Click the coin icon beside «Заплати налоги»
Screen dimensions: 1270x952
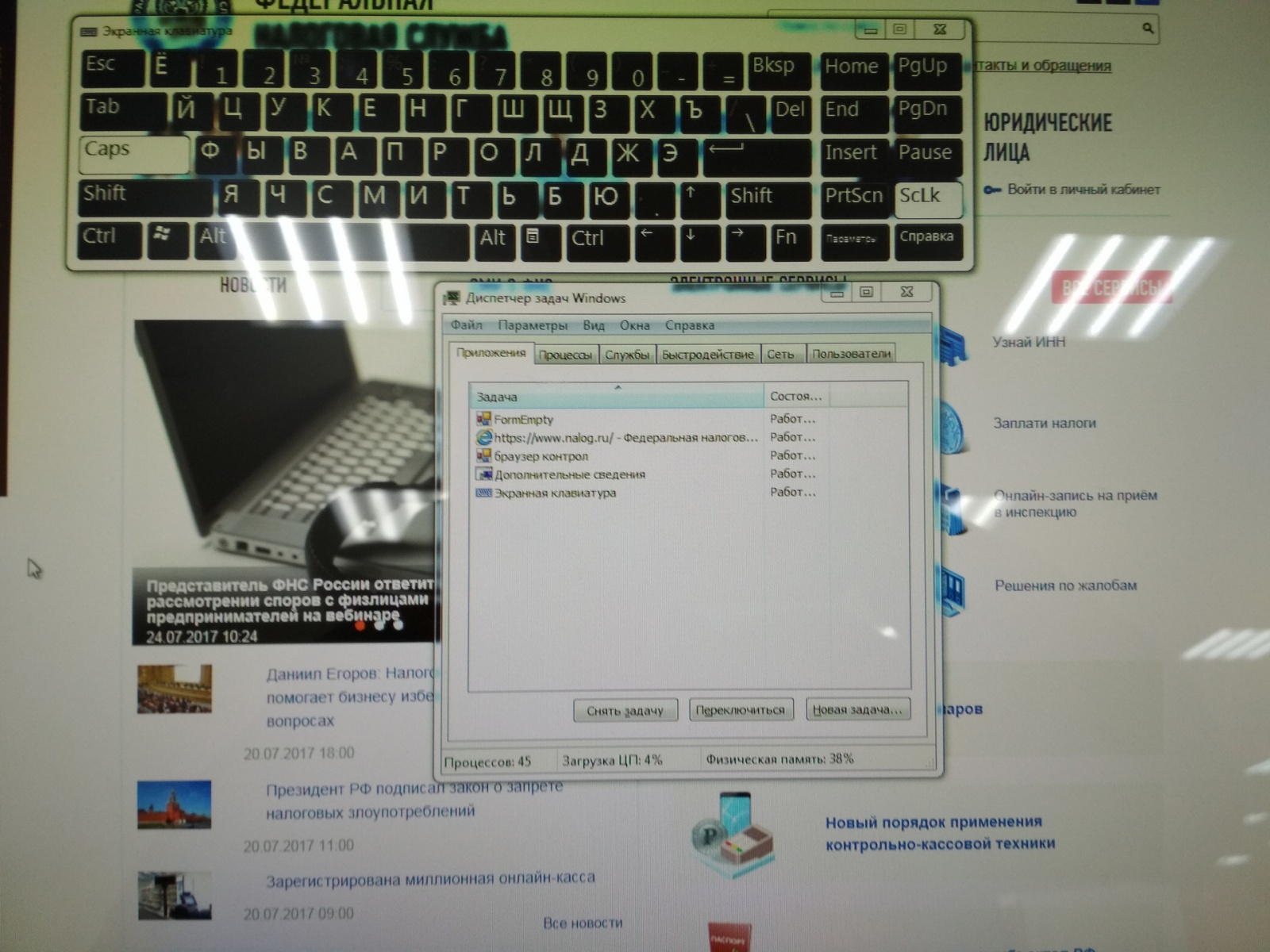tap(952, 427)
